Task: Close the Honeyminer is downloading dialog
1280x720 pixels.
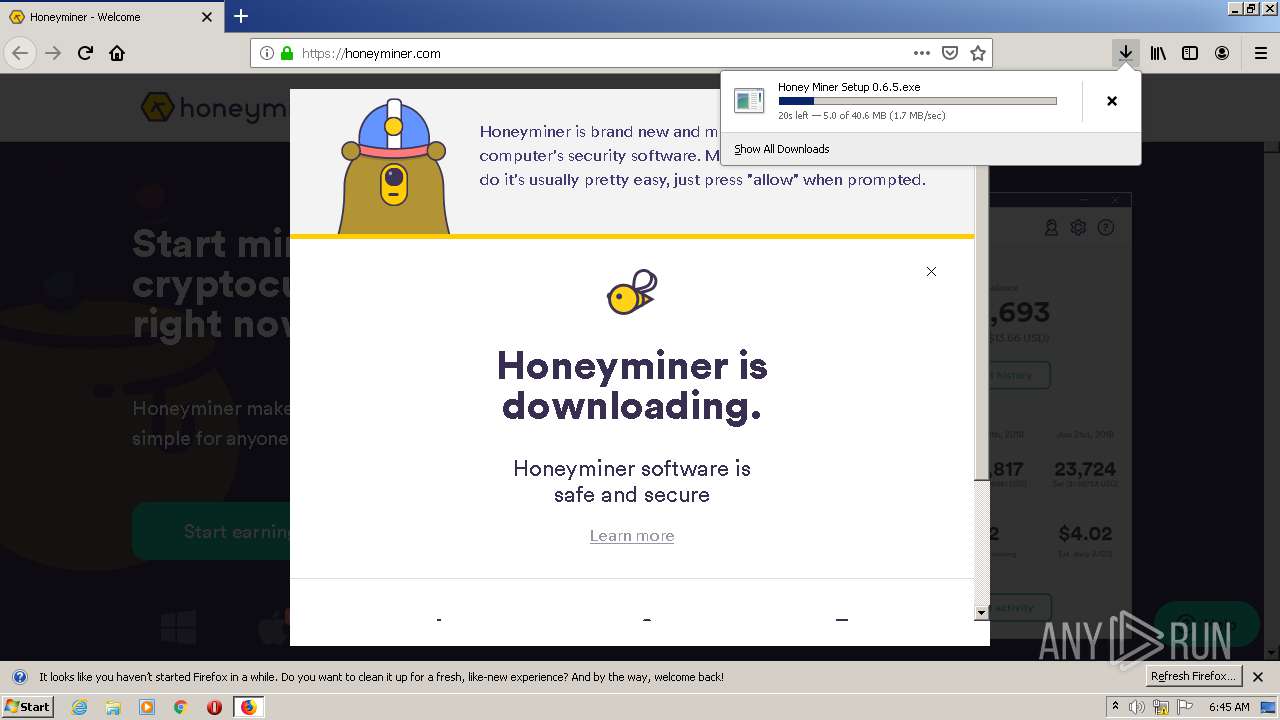Action: point(931,271)
